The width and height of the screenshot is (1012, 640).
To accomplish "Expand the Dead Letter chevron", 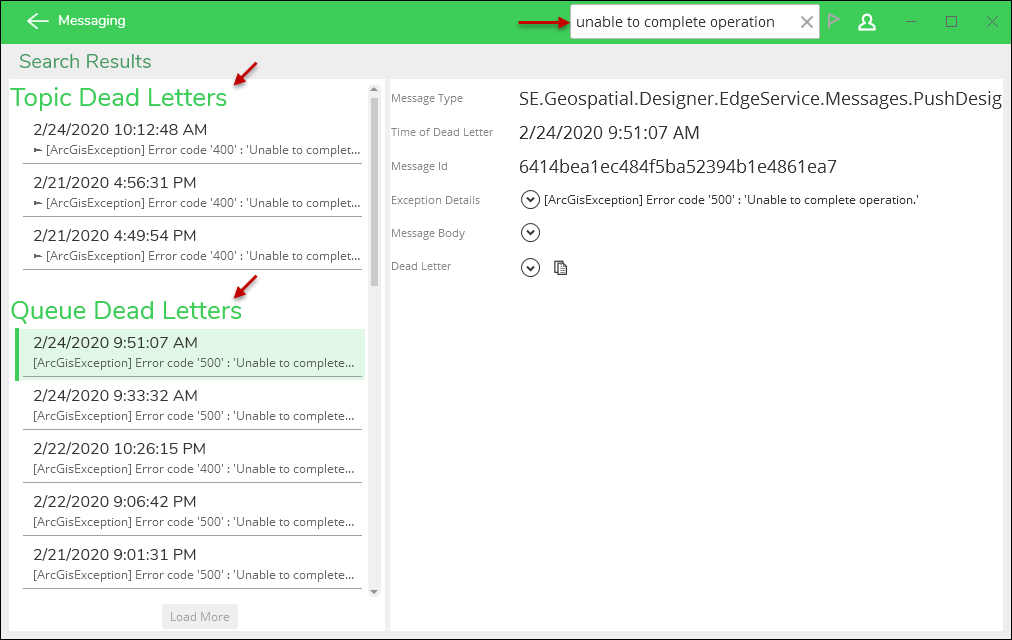I will pyautogui.click(x=530, y=267).
